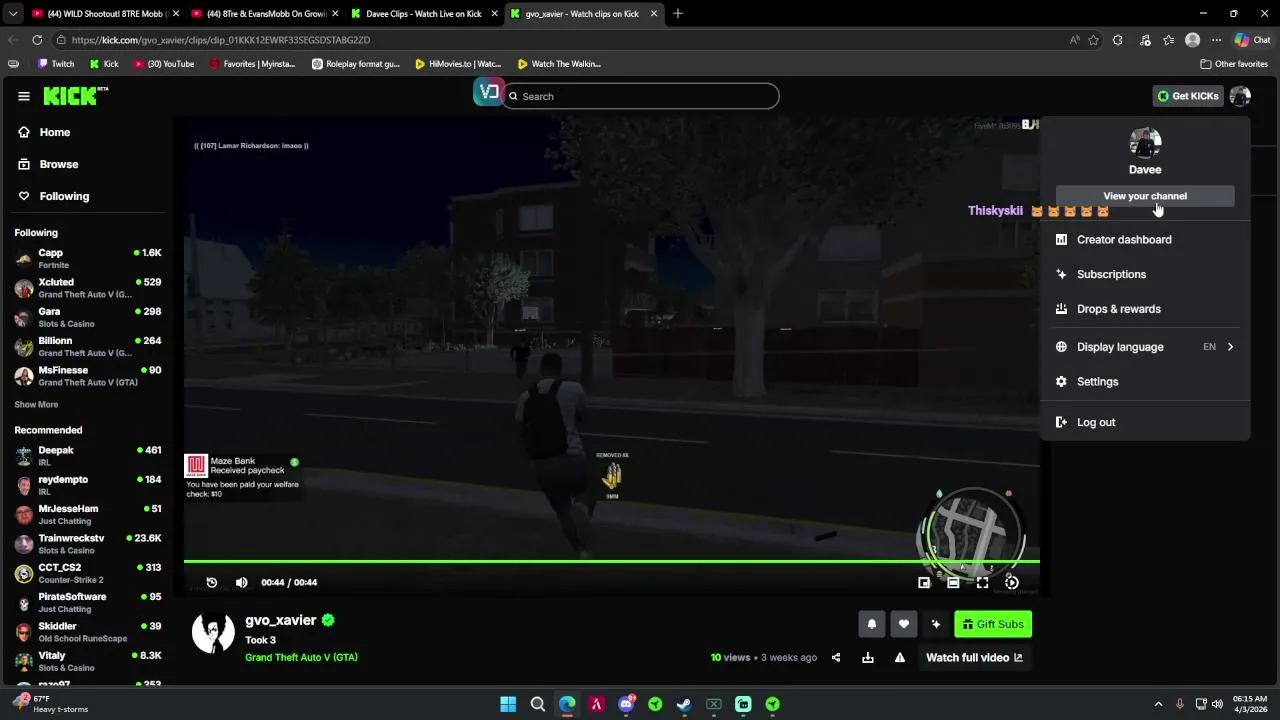Open Xcluted channel in Following list
This screenshot has width=1280, height=720.
coord(88,288)
